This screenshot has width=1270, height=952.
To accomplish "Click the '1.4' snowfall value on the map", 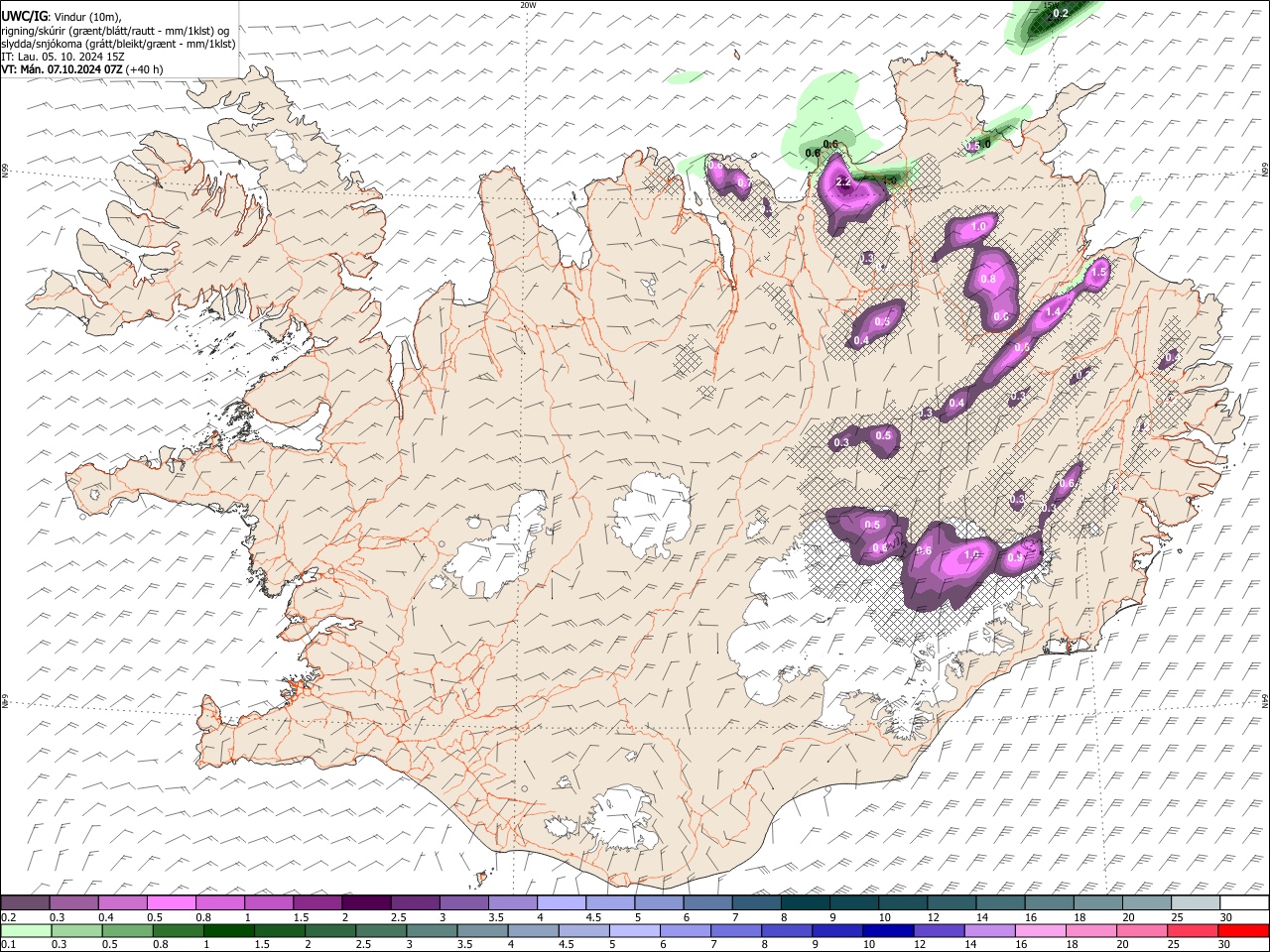I will (x=1054, y=311).
